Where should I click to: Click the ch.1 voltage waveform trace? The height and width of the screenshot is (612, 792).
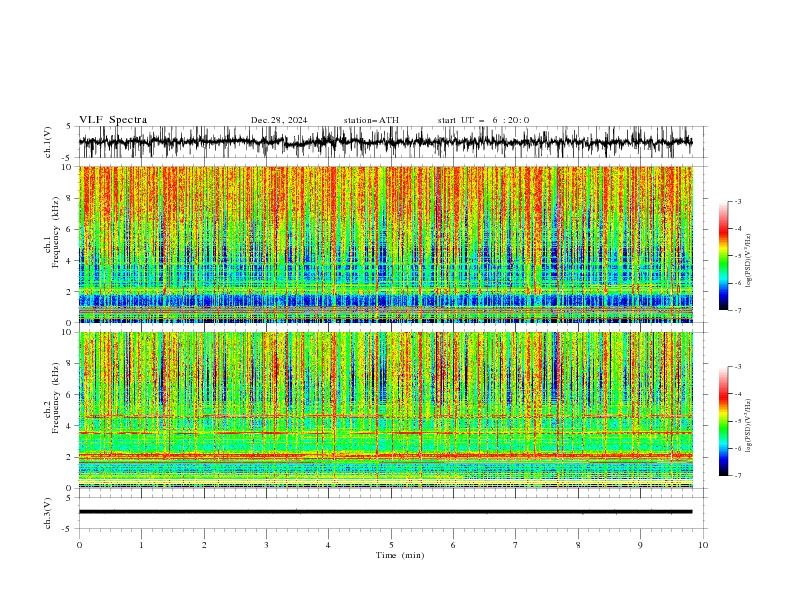tap(385, 142)
